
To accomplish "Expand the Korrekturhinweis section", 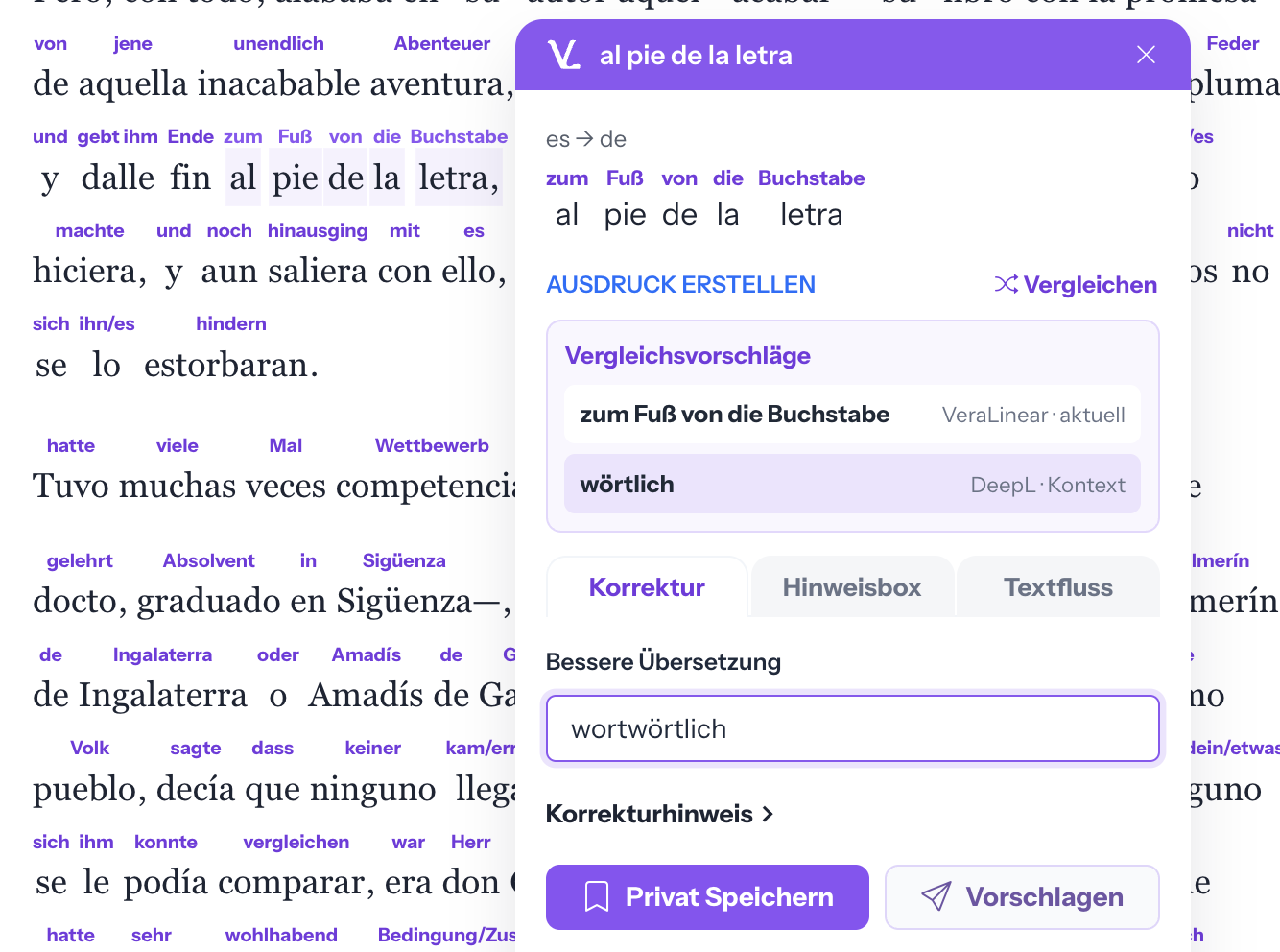I will tap(660, 814).
